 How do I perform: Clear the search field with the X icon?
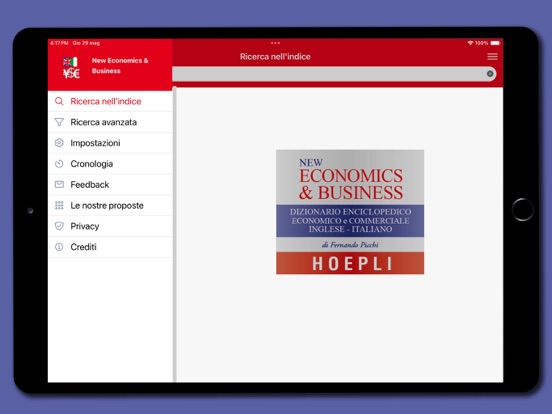click(x=490, y=74)
